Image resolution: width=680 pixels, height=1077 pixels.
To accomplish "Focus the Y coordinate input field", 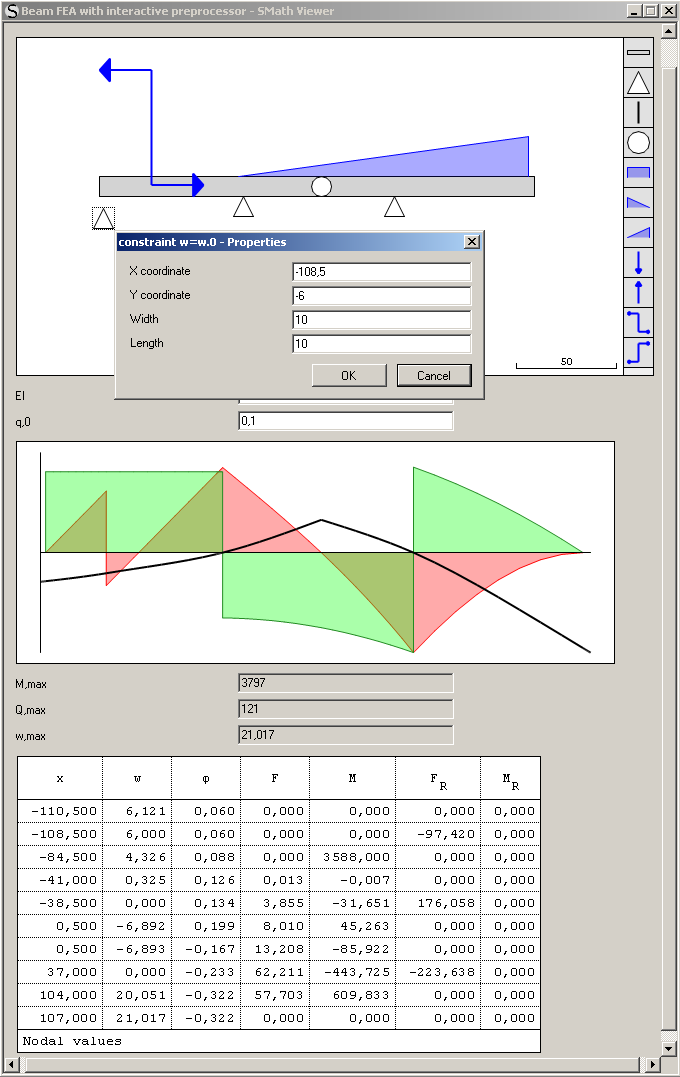I will coord(381,296).
